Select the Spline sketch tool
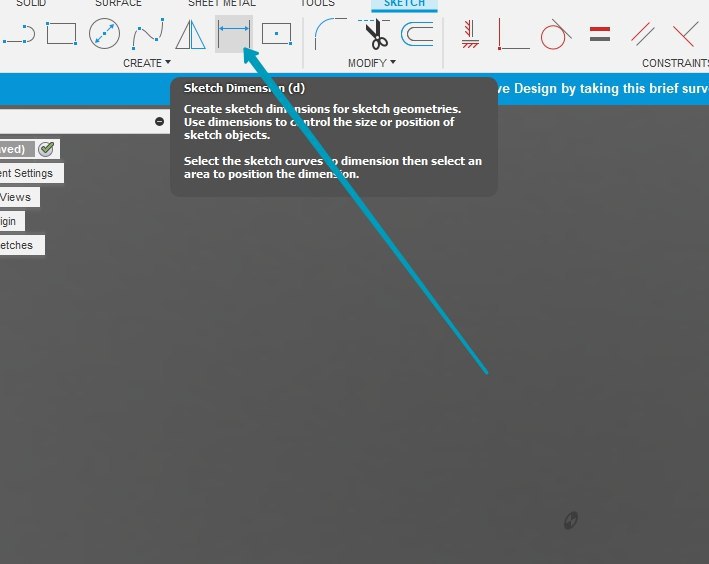 148,34
